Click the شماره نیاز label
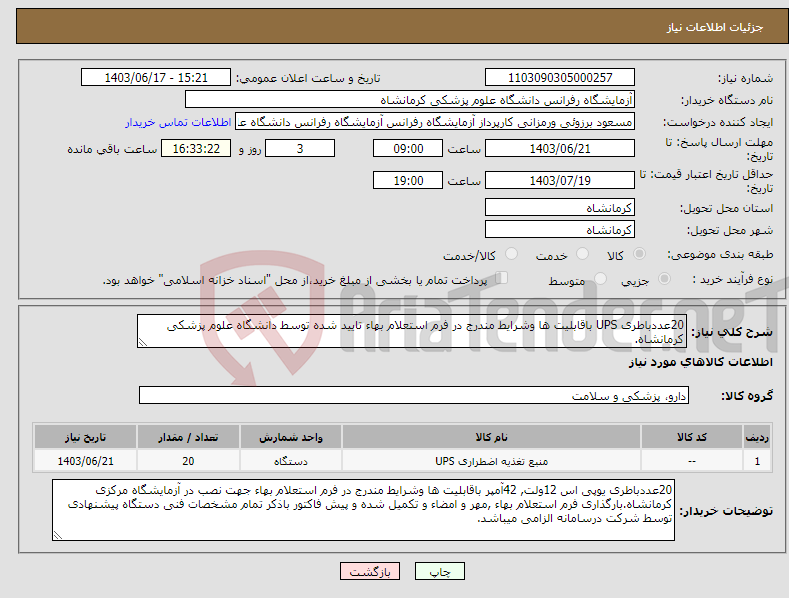 tap(745, 78)
